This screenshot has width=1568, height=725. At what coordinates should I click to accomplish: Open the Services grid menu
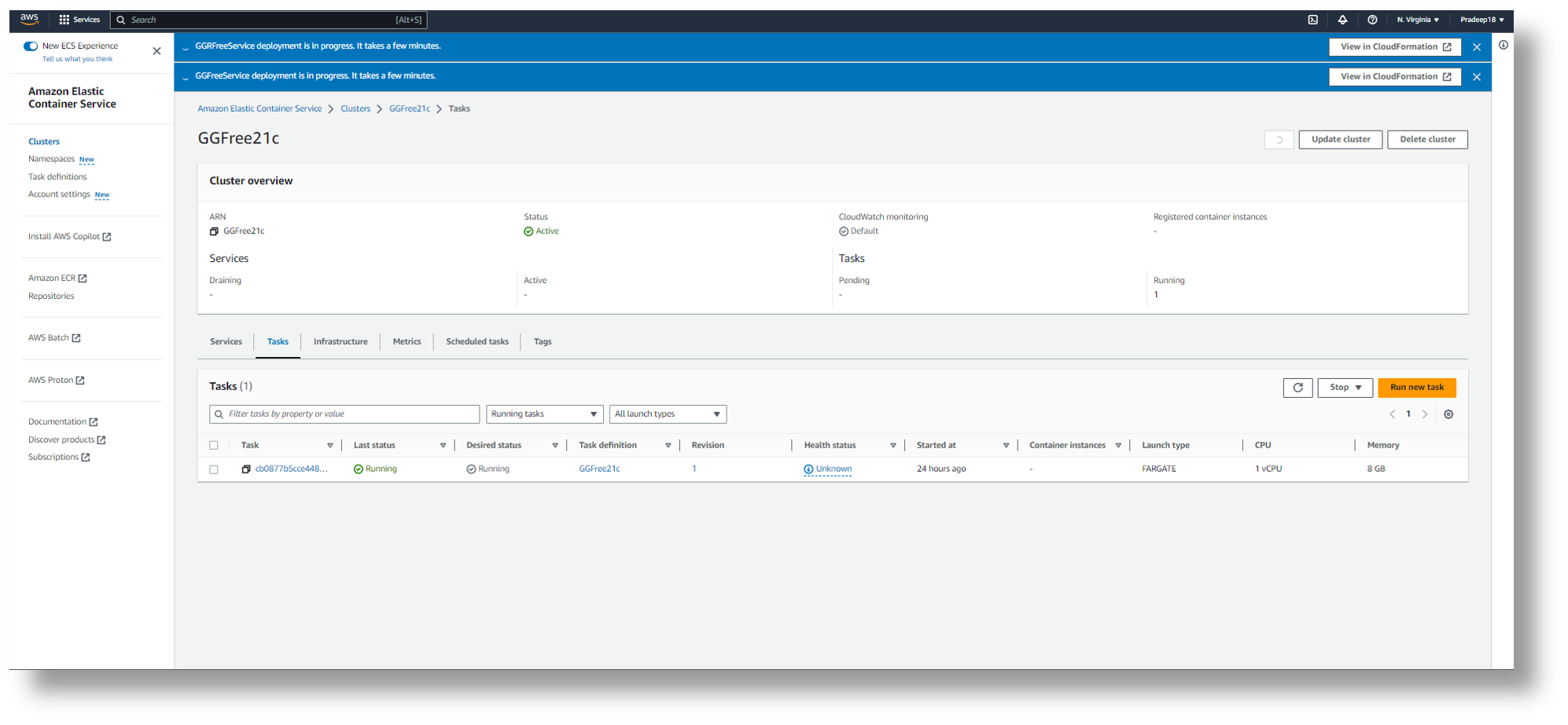coord(79,20)
